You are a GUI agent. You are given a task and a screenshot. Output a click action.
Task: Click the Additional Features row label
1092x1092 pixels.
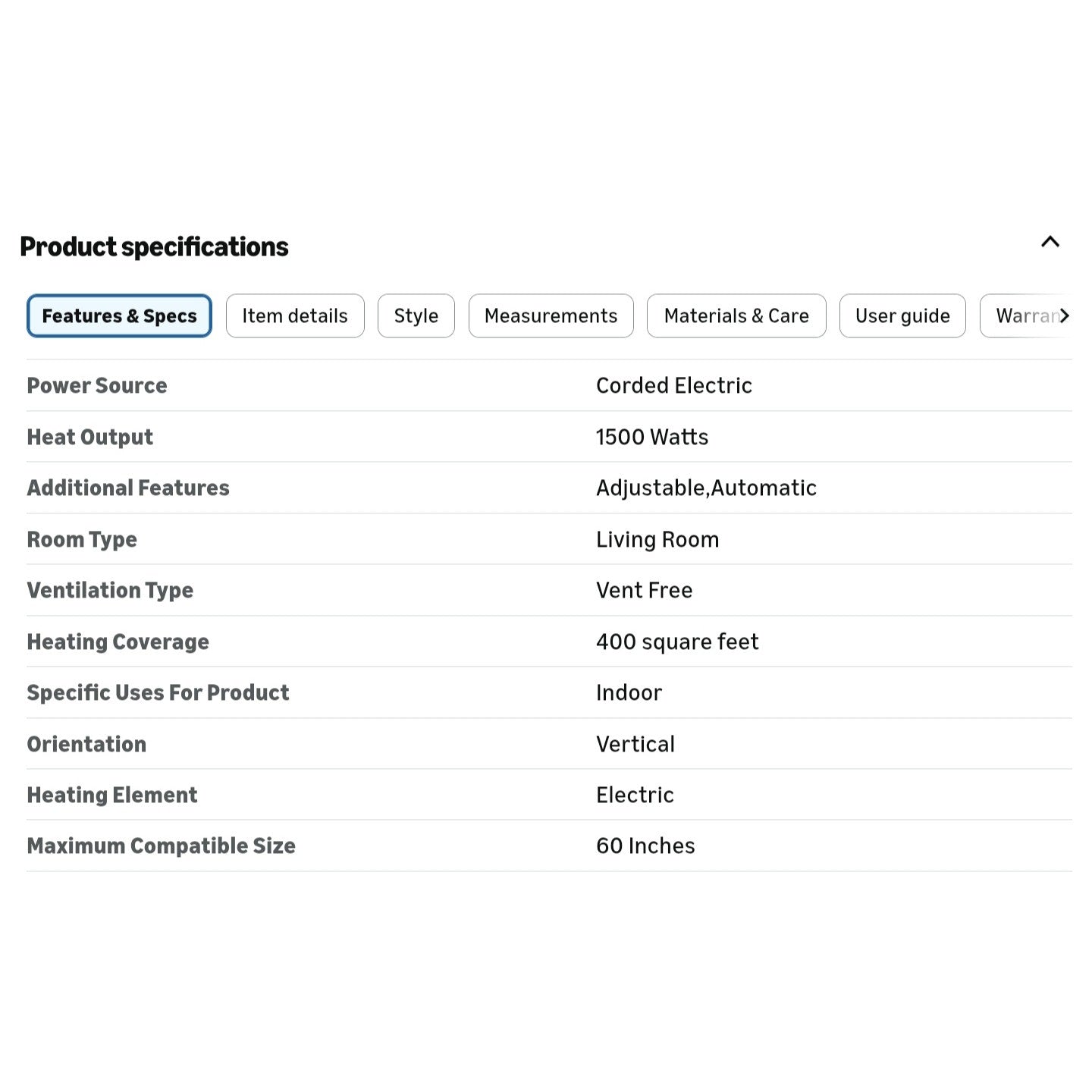click(128, 488)
